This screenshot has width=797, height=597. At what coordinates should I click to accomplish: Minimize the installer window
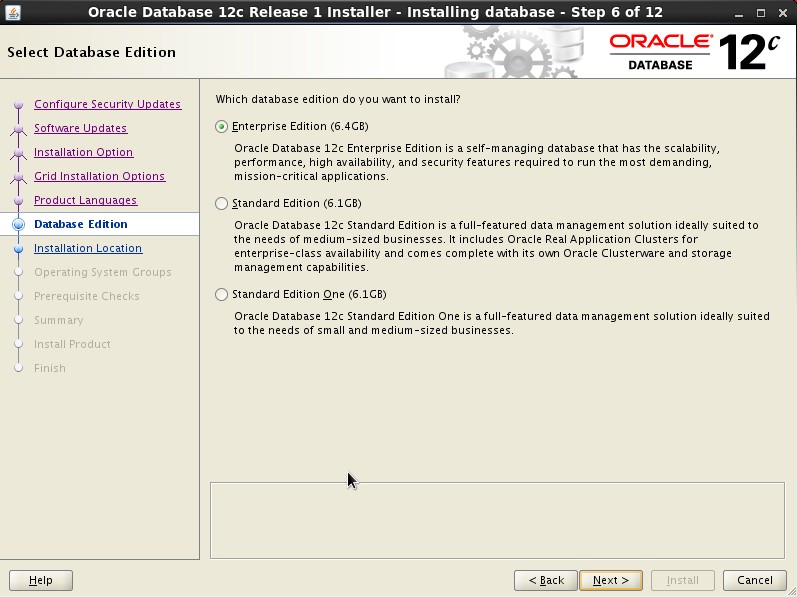pos(739,13)
